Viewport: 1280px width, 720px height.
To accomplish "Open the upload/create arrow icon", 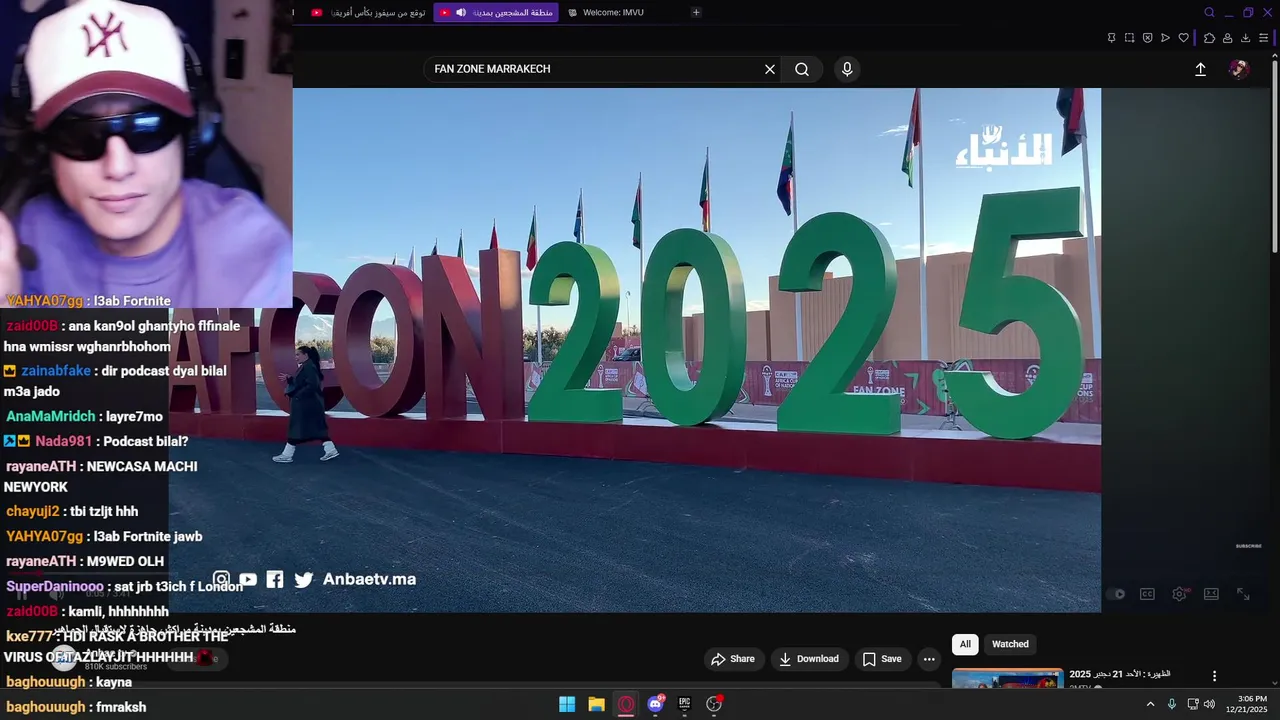I will tap(1200, 69).
